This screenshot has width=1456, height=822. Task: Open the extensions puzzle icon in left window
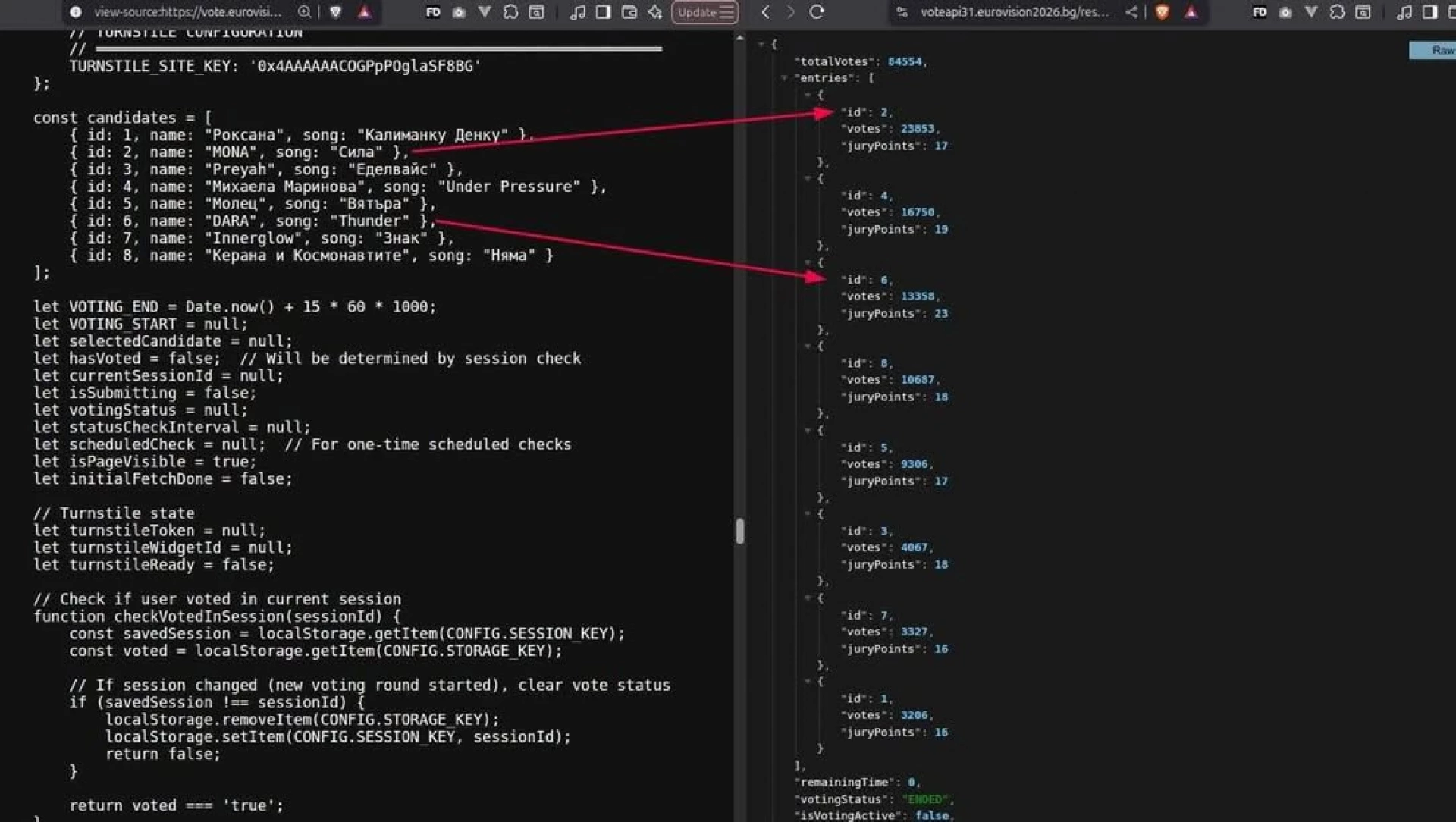[510, 12]
